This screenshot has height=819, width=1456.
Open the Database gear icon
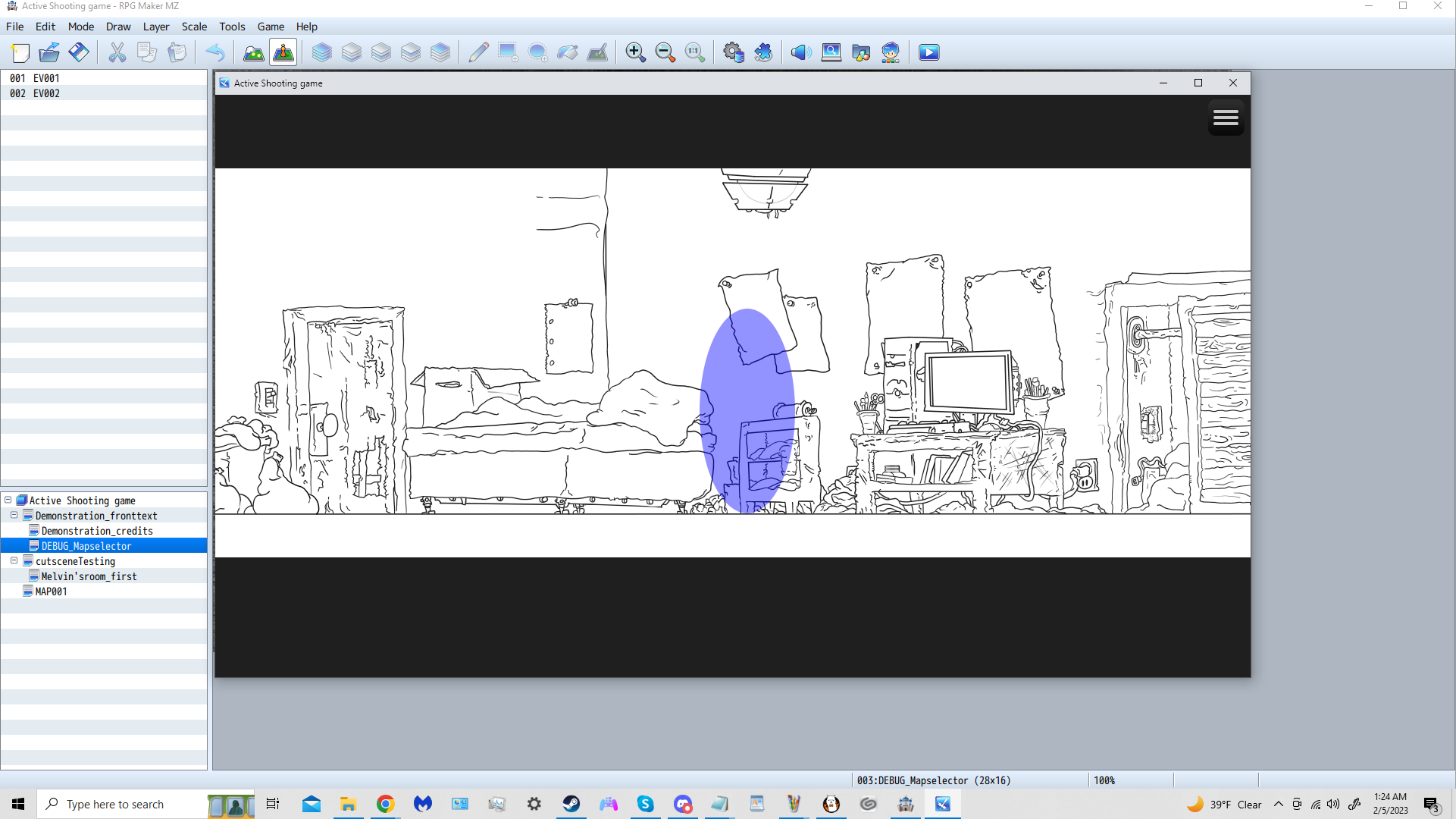pyautogui.click(x=734, y=52)
